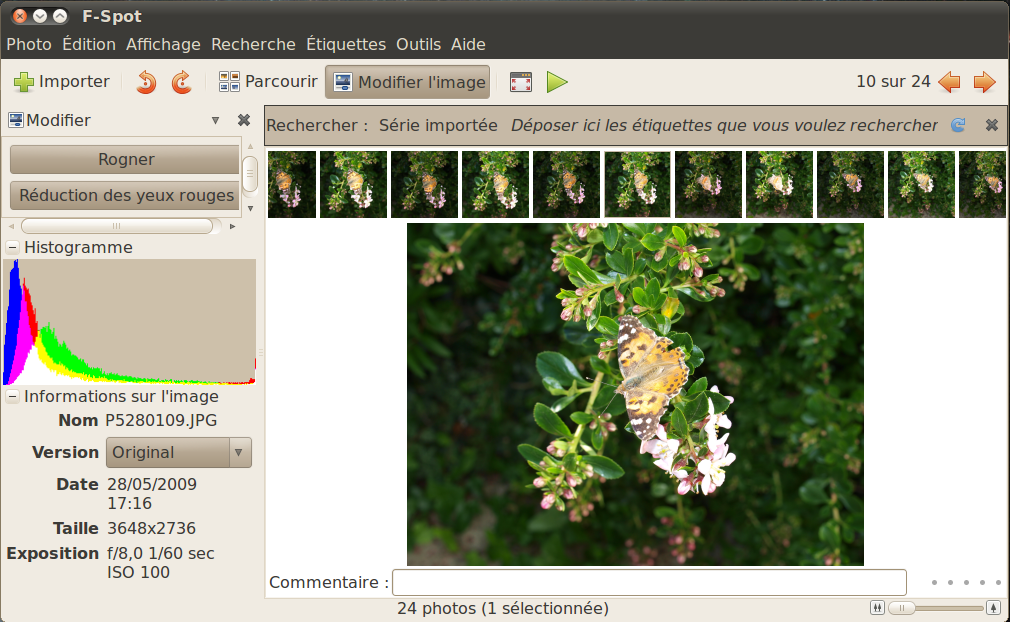Open the Étiquettes menu

click(x=345, y=44)
